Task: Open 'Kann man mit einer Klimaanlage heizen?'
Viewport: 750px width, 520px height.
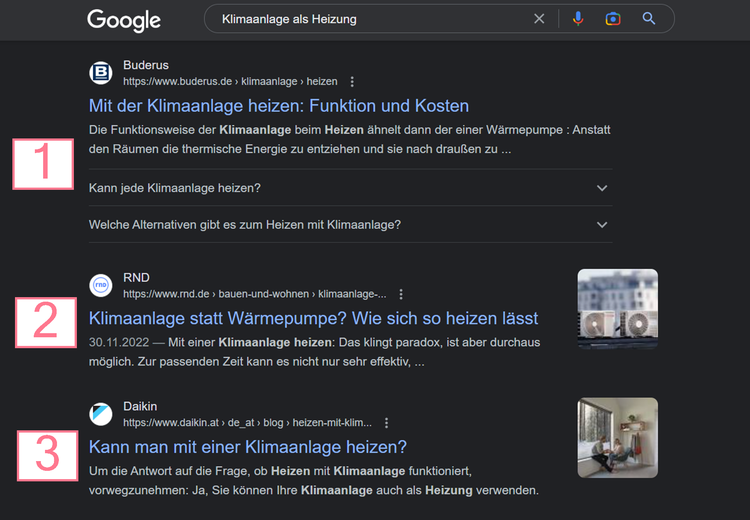Action: click(248, 447)
